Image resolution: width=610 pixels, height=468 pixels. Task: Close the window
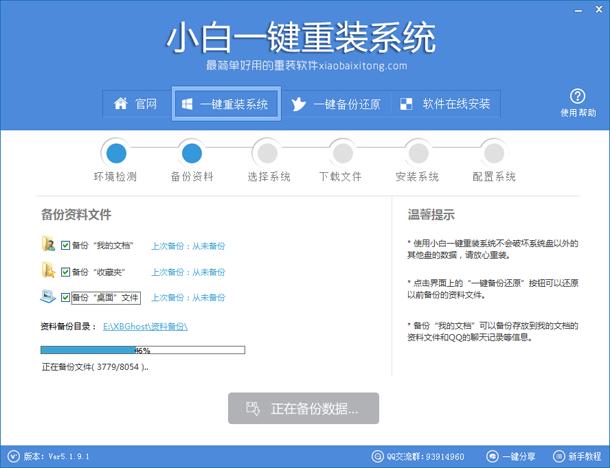coord(599,10)
